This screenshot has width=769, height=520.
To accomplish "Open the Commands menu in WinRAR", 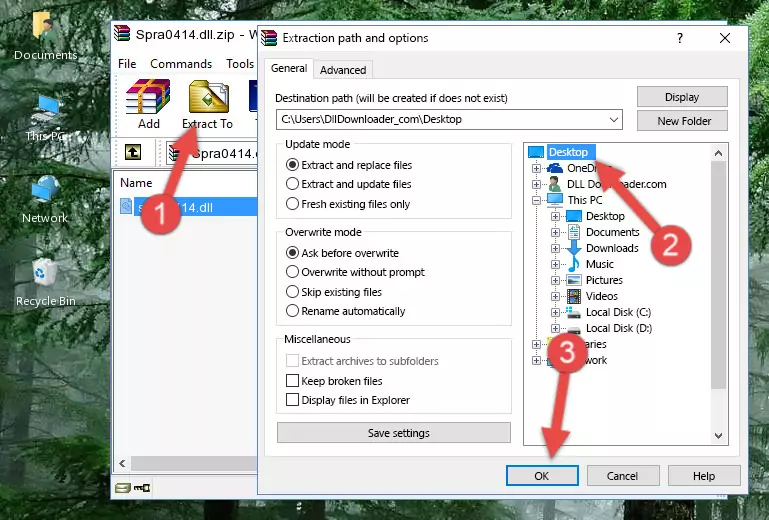I will (x=181, y=64).
